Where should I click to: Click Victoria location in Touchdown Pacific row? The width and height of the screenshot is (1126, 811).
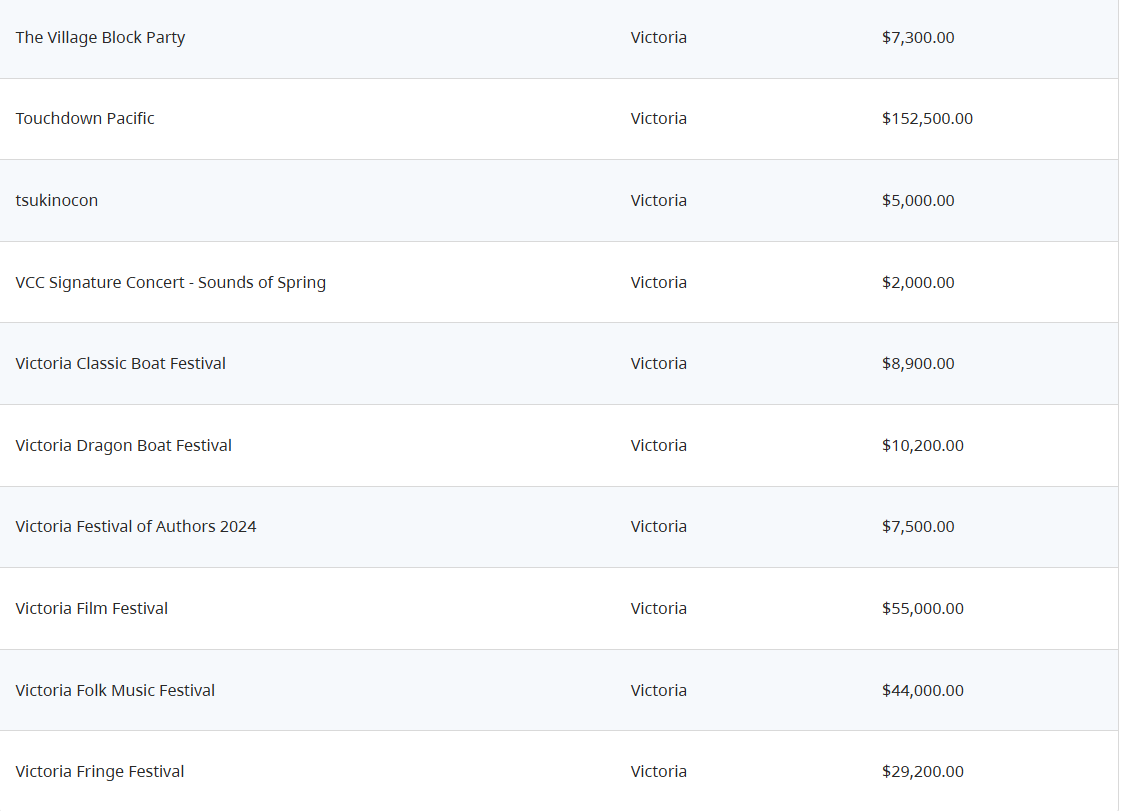[659, 119]
